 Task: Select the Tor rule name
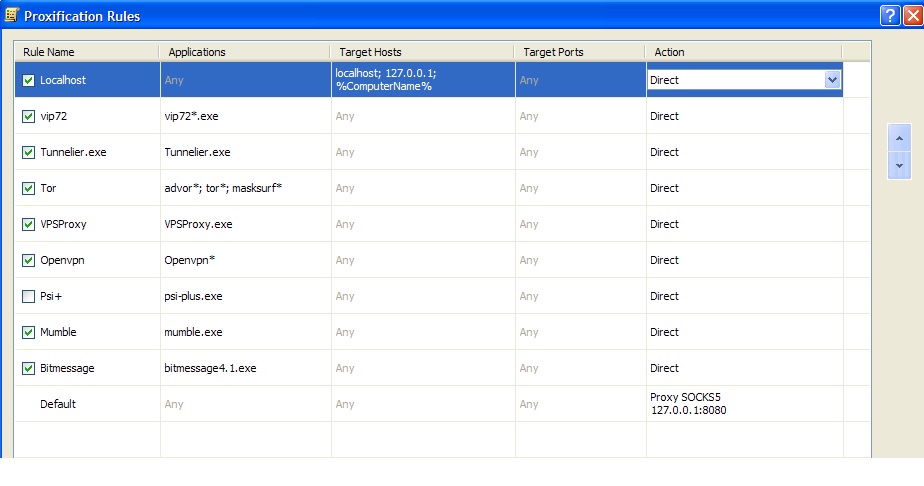pos(48,188)
